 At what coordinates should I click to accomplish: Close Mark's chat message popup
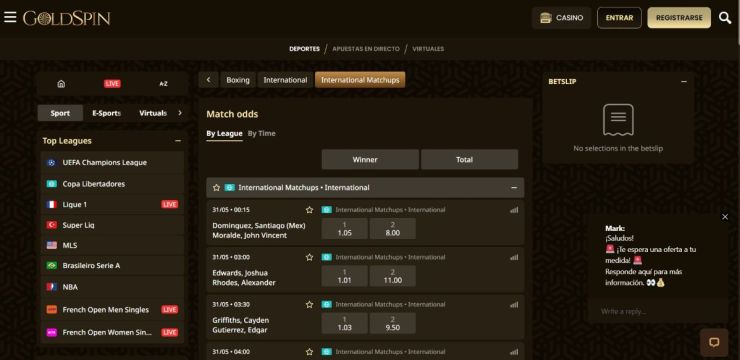(x=725, y=217)
